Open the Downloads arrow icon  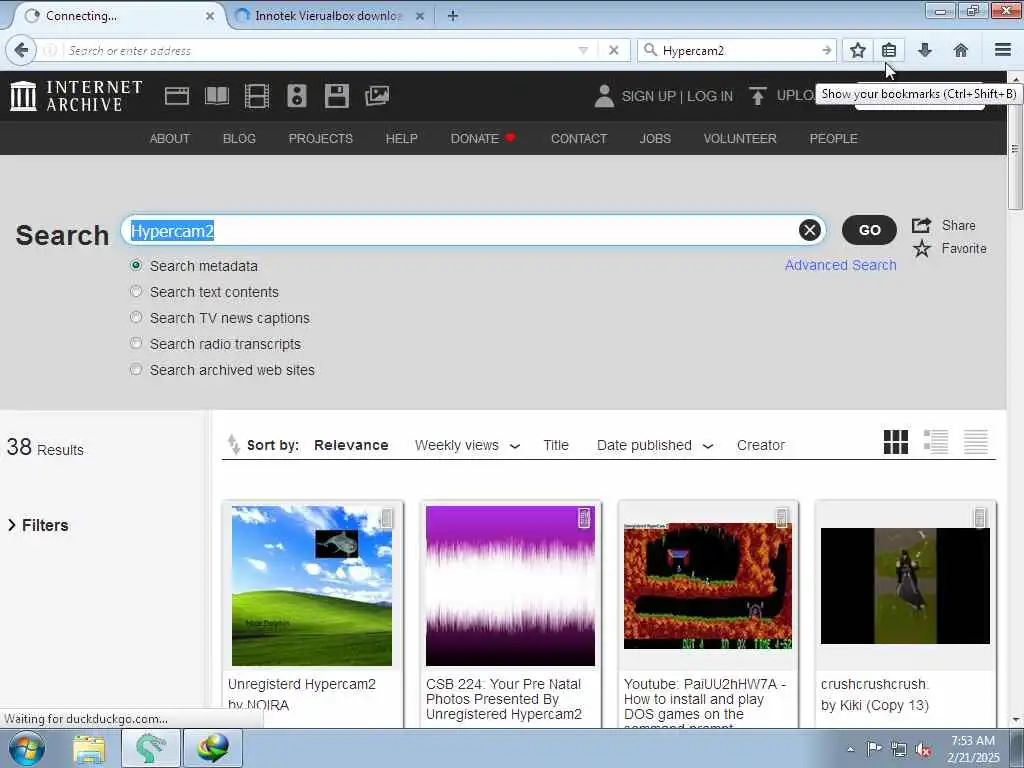click(925, 50)
